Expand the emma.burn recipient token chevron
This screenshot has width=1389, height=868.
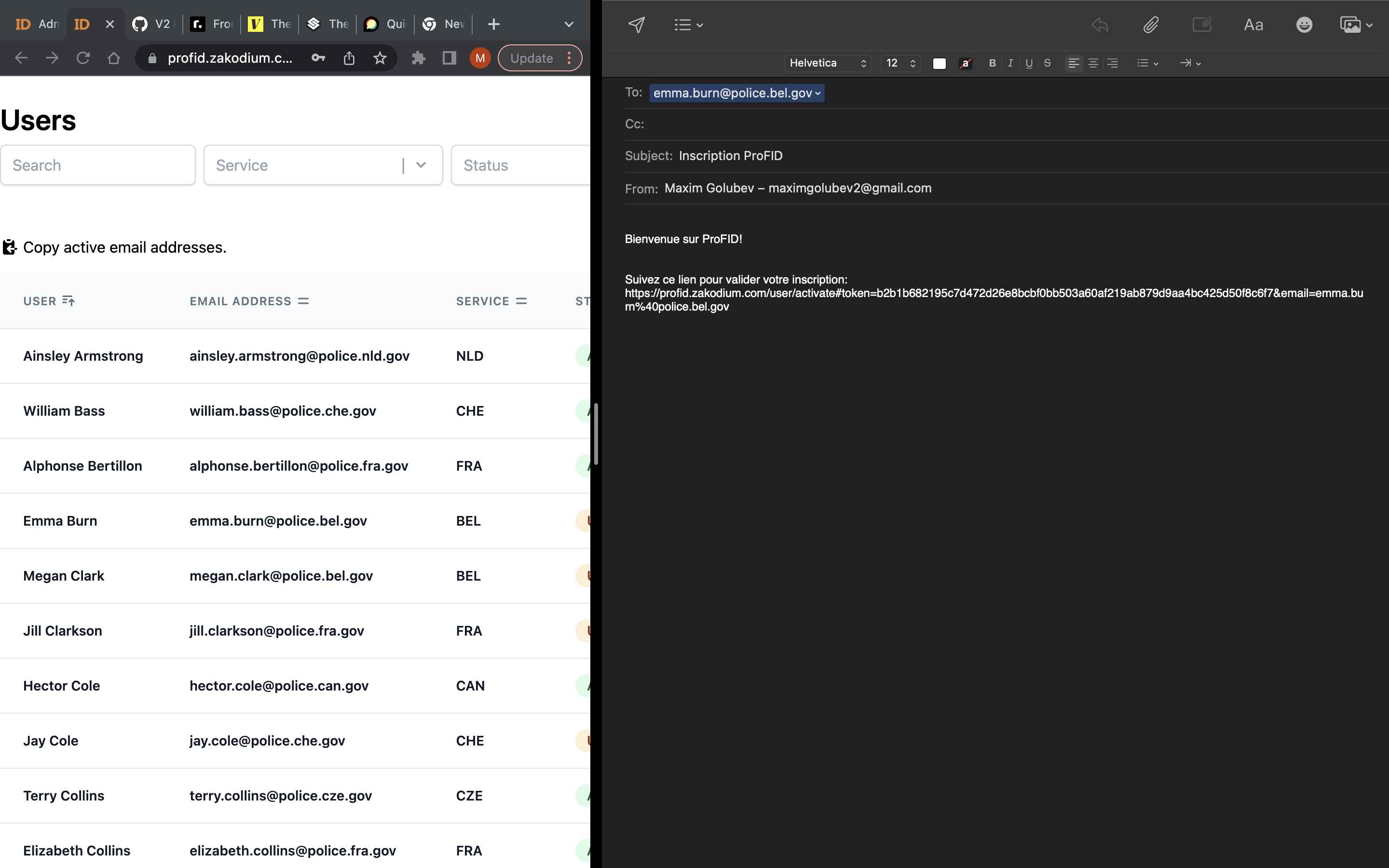817,93
